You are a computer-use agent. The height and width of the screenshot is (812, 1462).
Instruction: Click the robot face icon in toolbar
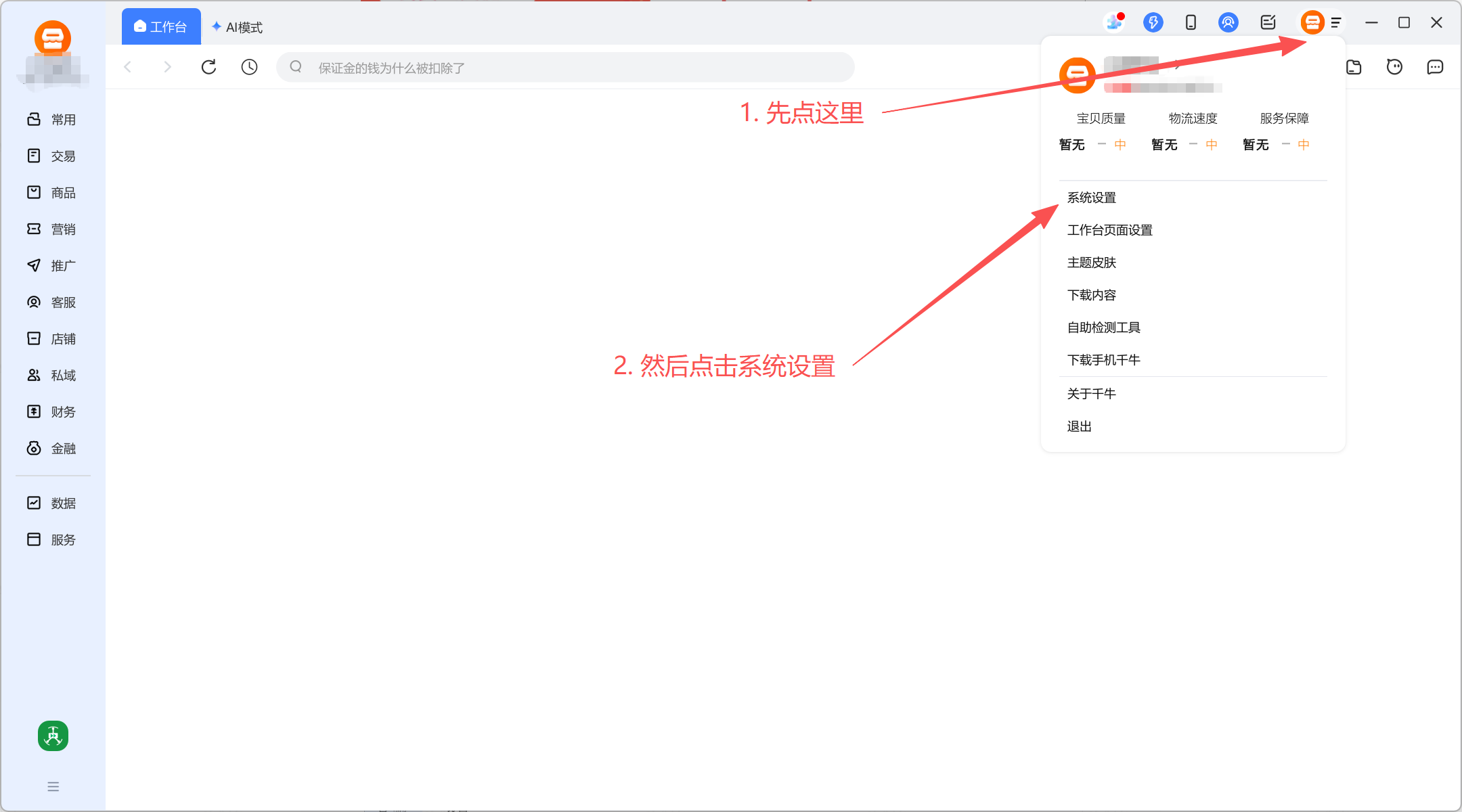coord(1394,67)
